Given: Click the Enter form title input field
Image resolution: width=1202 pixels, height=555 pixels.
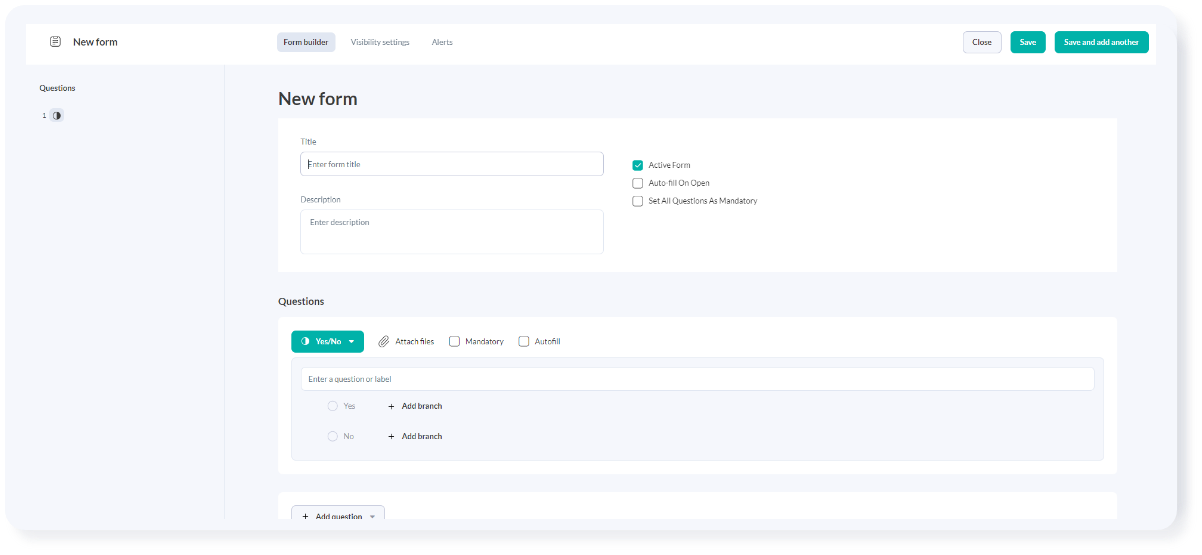Looking at the screenshot, I should click(x=452, y=164).
